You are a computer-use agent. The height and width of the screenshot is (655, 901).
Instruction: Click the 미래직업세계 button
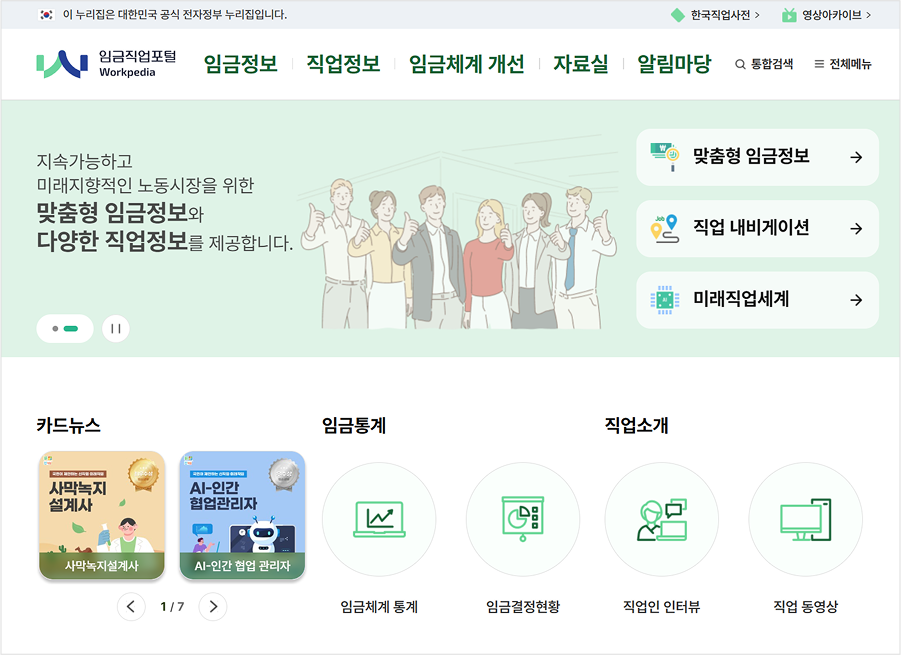tap(757, 300)
